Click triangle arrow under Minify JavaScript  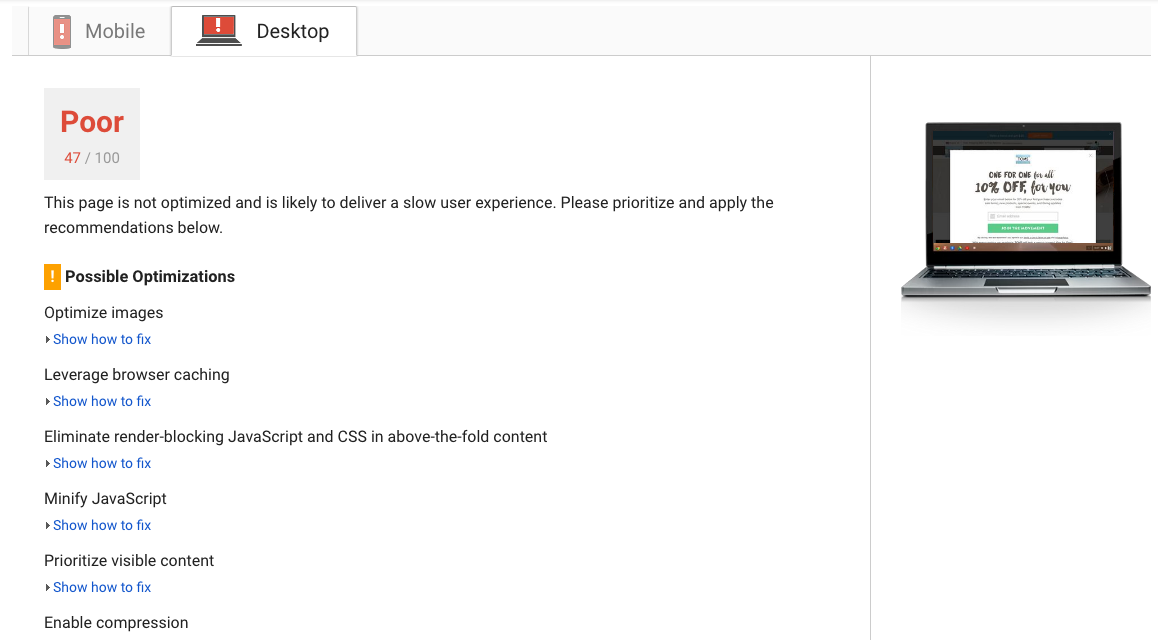(x=47, y=526)
